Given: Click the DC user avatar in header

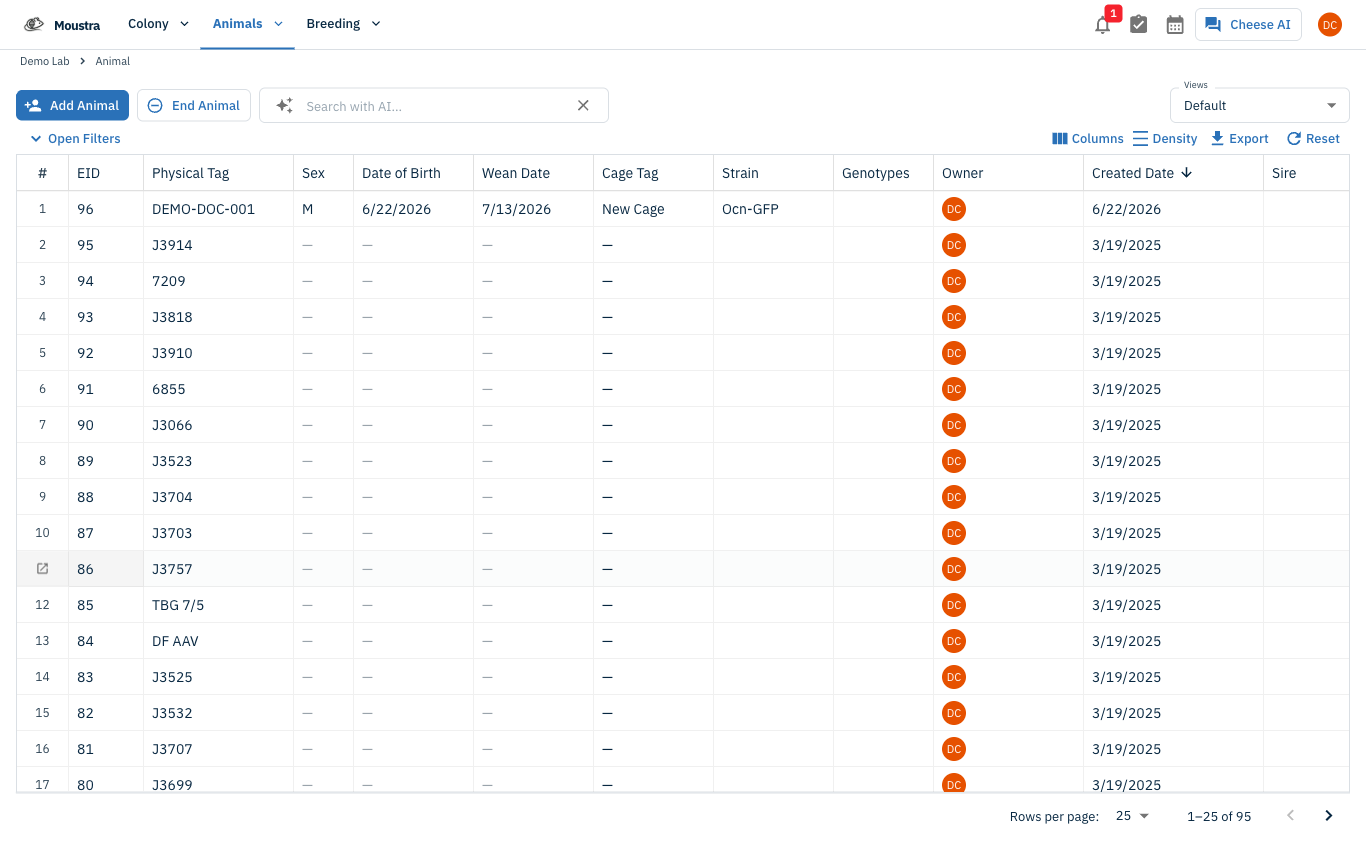Looking at the screenshot, I should pyautogui.click(x=1329, y=25).
